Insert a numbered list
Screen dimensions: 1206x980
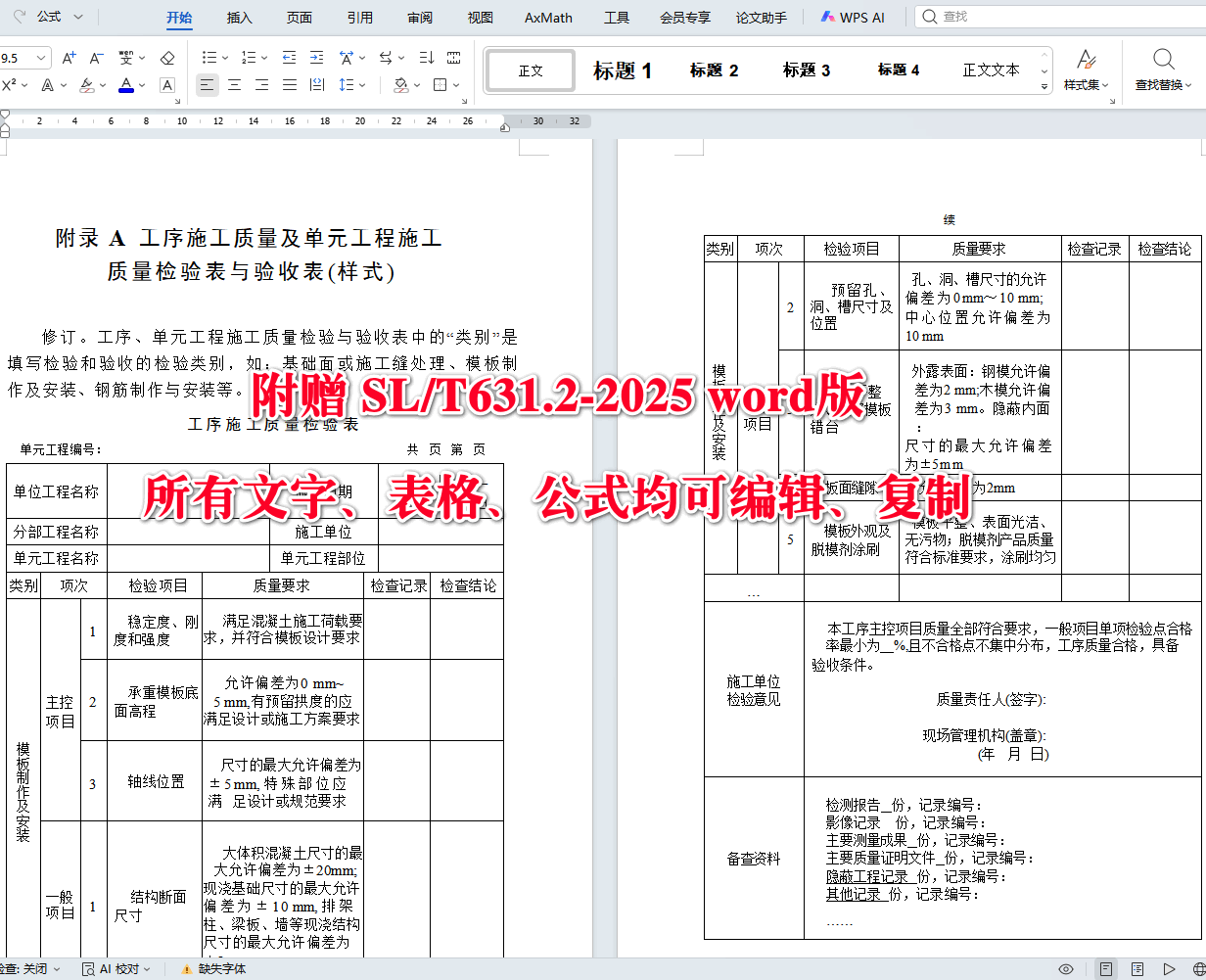(x=248, y=59)
